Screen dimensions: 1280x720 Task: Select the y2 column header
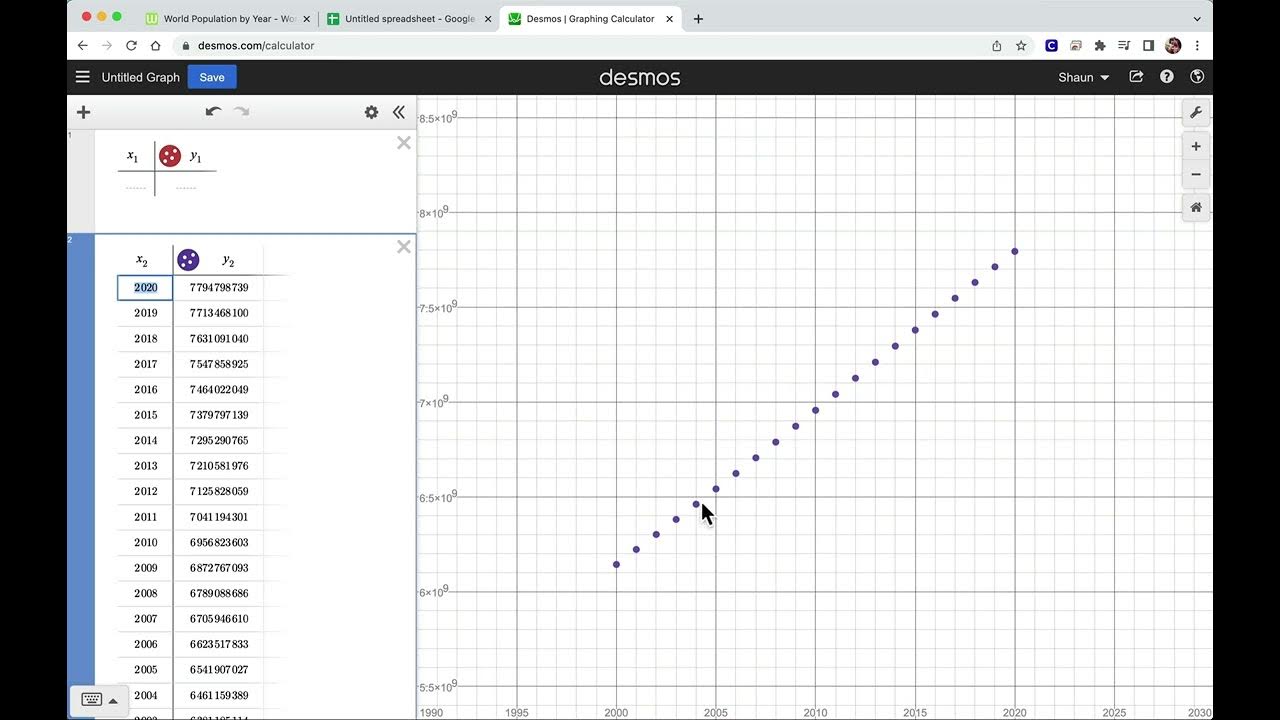(229, 261)
